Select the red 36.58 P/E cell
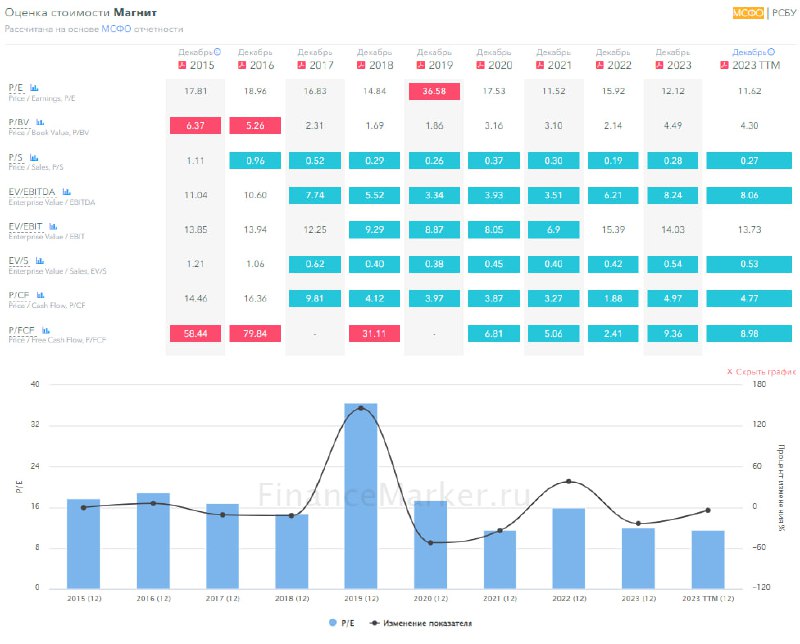 pyautogui.click(x=434, y=91)
